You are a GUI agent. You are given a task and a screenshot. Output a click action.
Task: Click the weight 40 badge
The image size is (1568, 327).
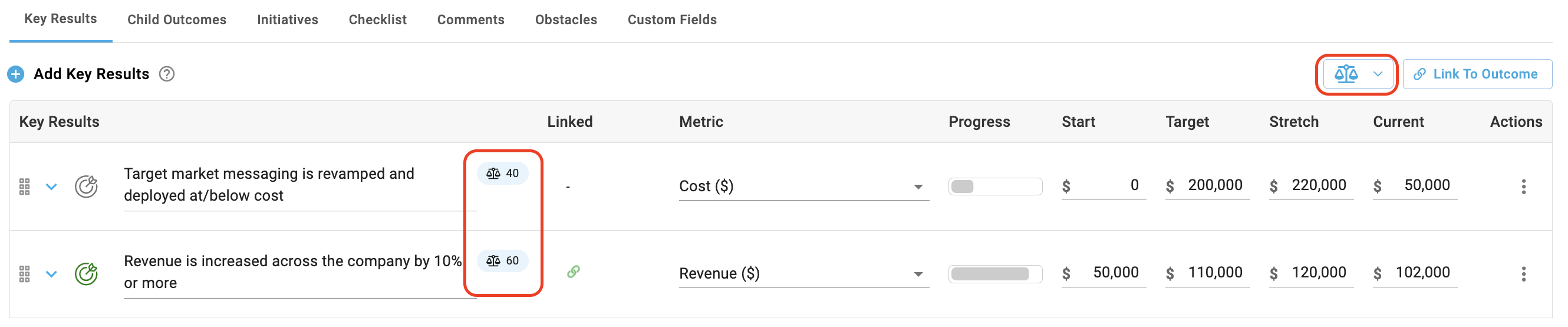coord(502,174)
